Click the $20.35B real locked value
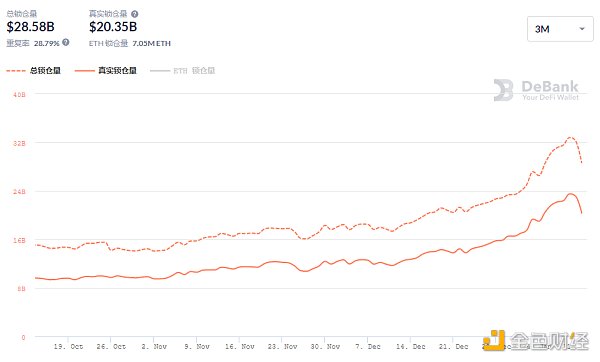The width and height of the screenshot is (600, 362). pos(113,27)
